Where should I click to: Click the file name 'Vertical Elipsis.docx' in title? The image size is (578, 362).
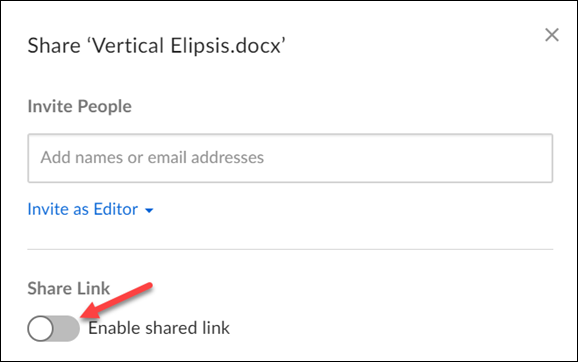[x=187, y=46]
